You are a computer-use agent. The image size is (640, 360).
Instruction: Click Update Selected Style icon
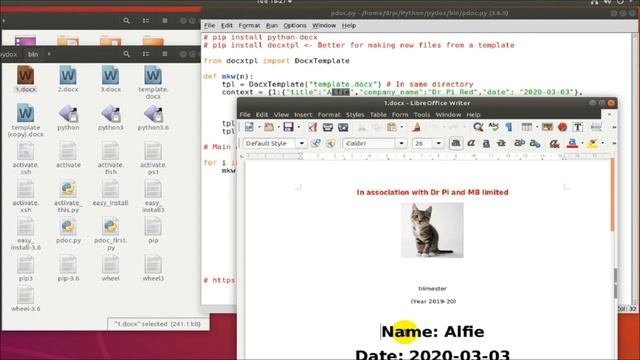pos(316,143)
